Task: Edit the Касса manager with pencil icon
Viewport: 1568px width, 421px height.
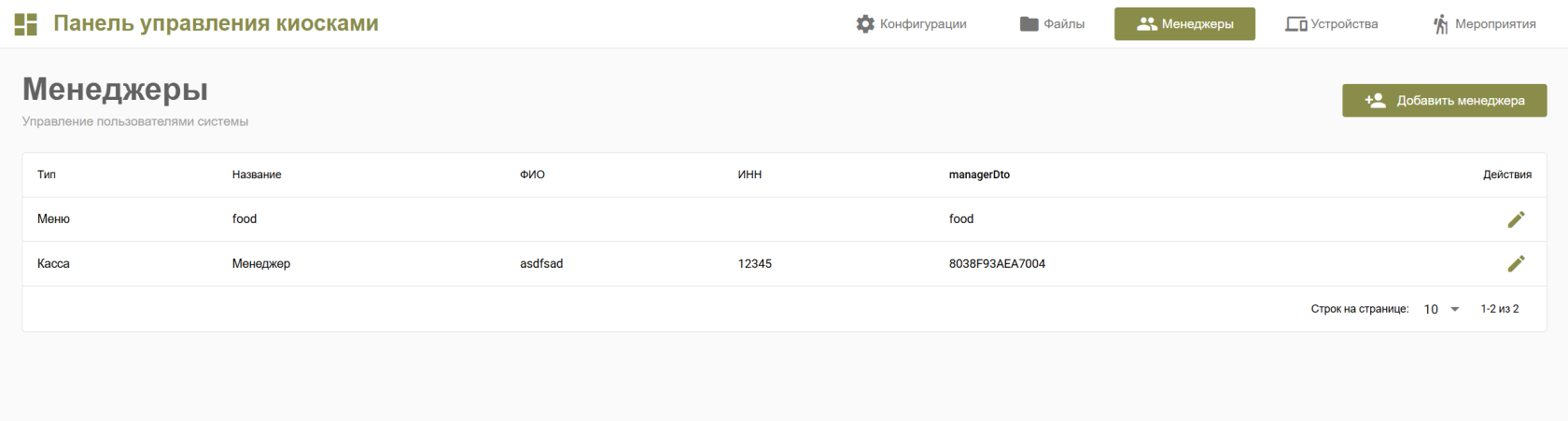Action: click(1516, 264)
